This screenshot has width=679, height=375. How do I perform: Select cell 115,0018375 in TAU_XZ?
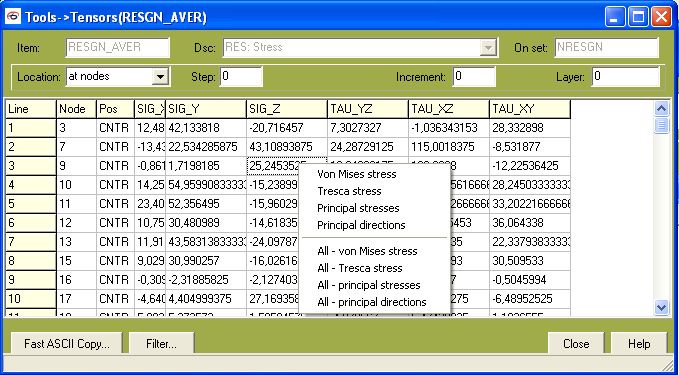tap(449, 147)
